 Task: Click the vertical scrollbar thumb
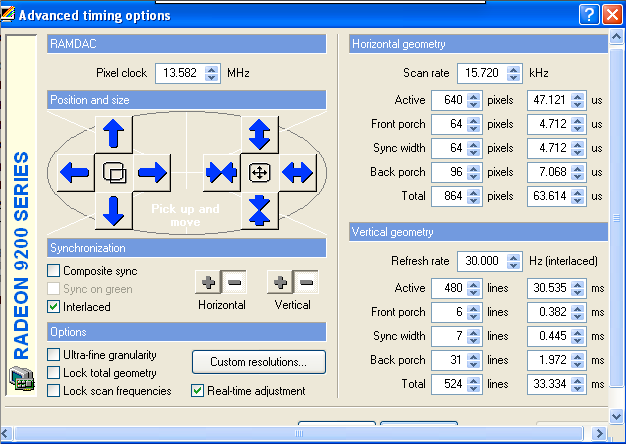tap(616, 218)
